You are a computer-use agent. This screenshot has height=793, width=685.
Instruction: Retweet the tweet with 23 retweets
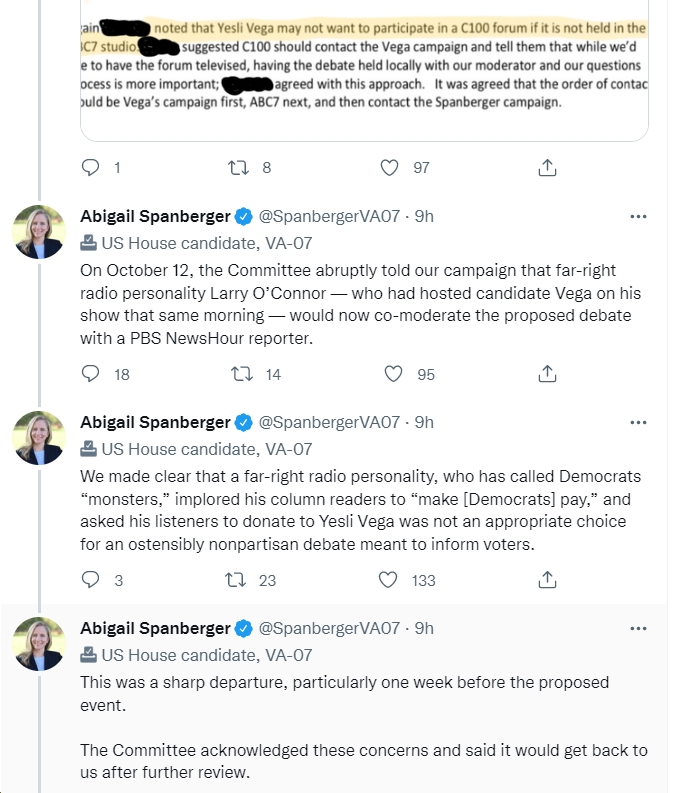[x=235, y=580]
